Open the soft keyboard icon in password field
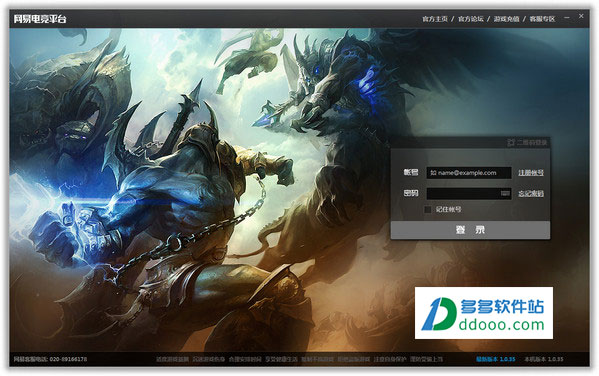 click(505, 193)
